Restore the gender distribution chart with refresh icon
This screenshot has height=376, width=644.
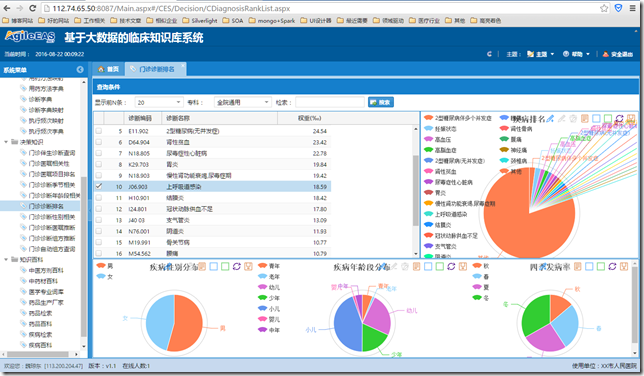(x=237, y=267)
